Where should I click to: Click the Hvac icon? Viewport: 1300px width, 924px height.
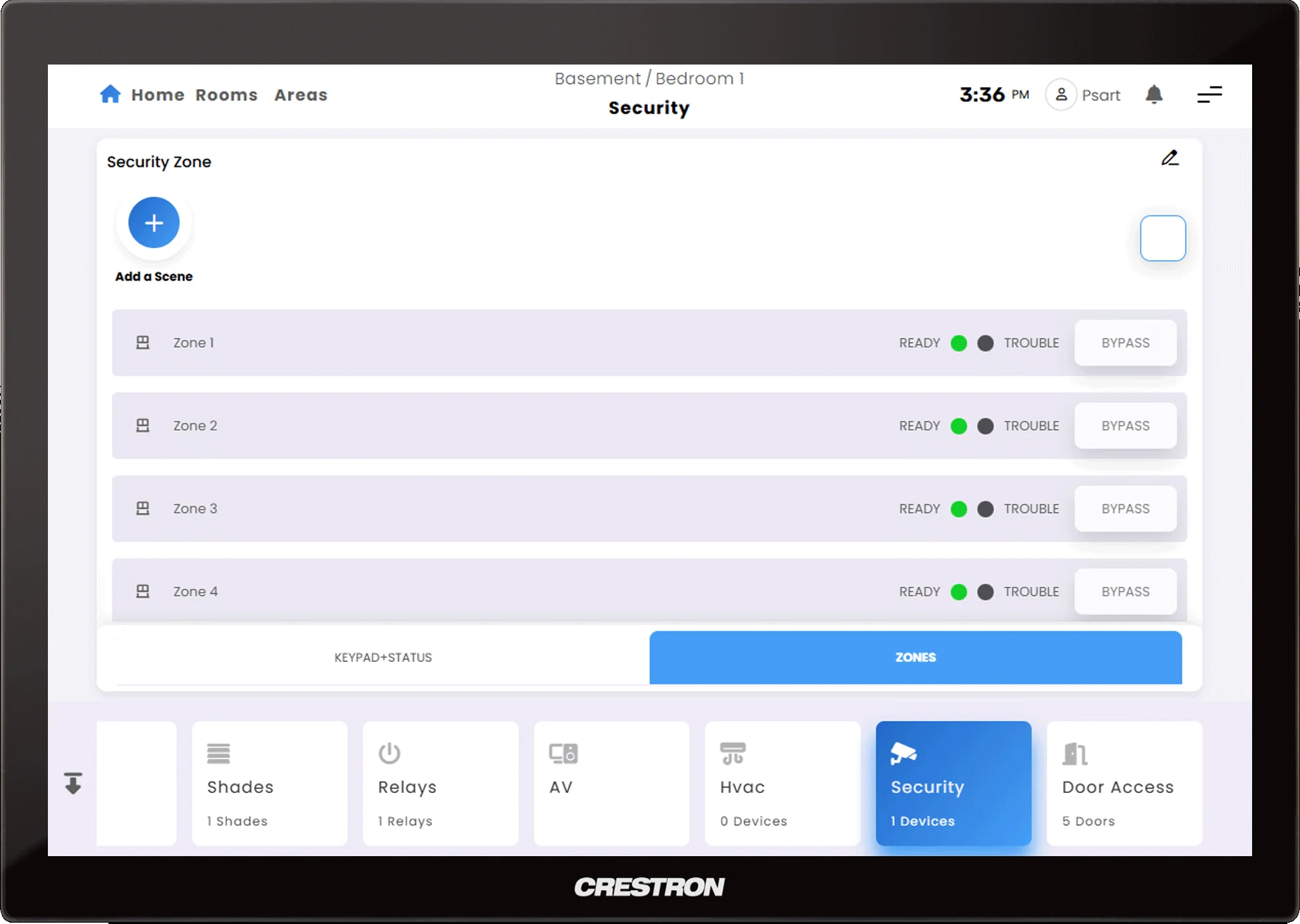(732, 754)
